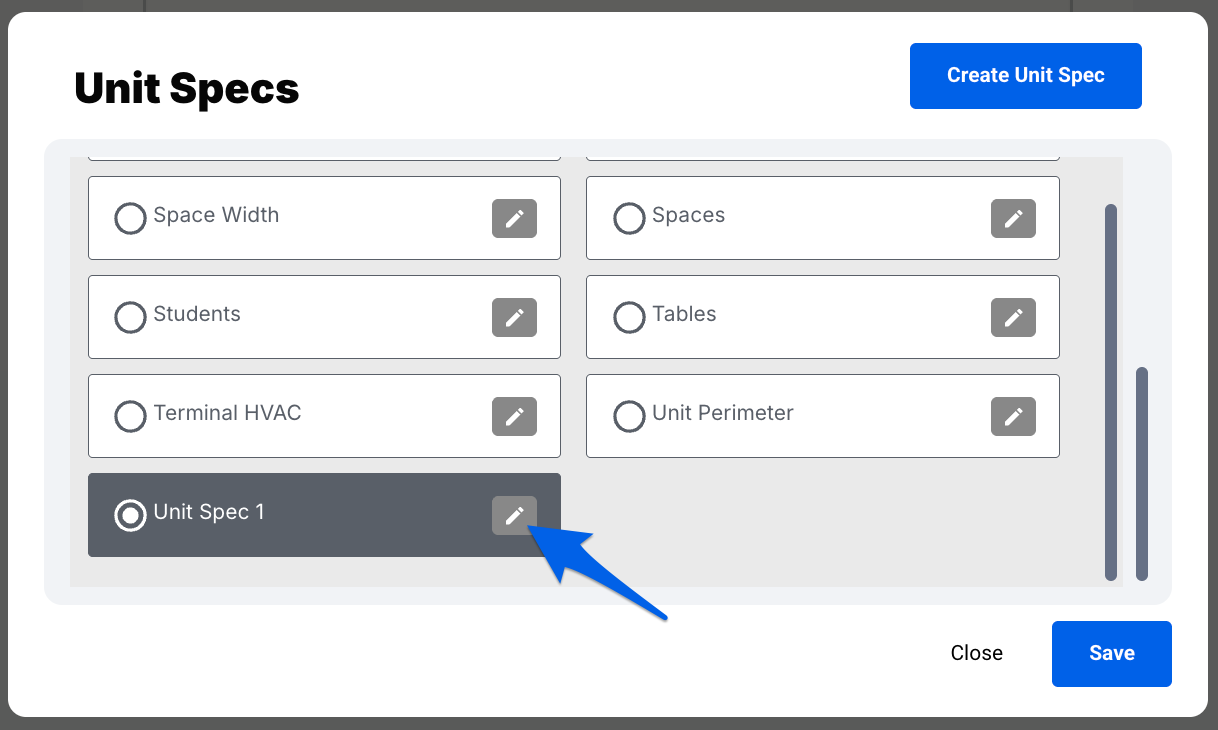The height and width of the screenshot is (730, 1218).
Task: Select Terminal HVAC radio button
Action: [x=130, y=417]
